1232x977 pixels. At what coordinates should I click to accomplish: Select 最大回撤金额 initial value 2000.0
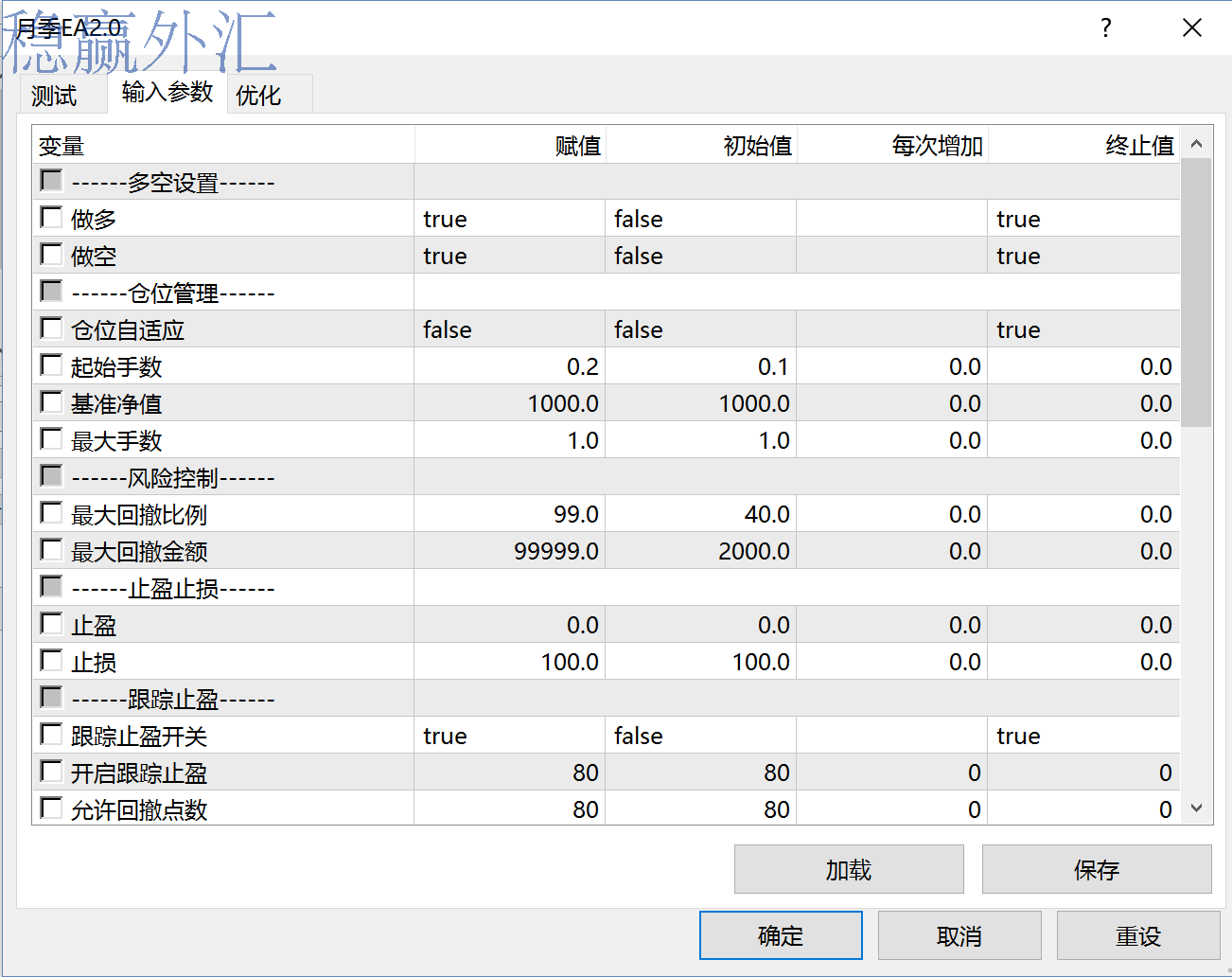click(x=700, y=551)
